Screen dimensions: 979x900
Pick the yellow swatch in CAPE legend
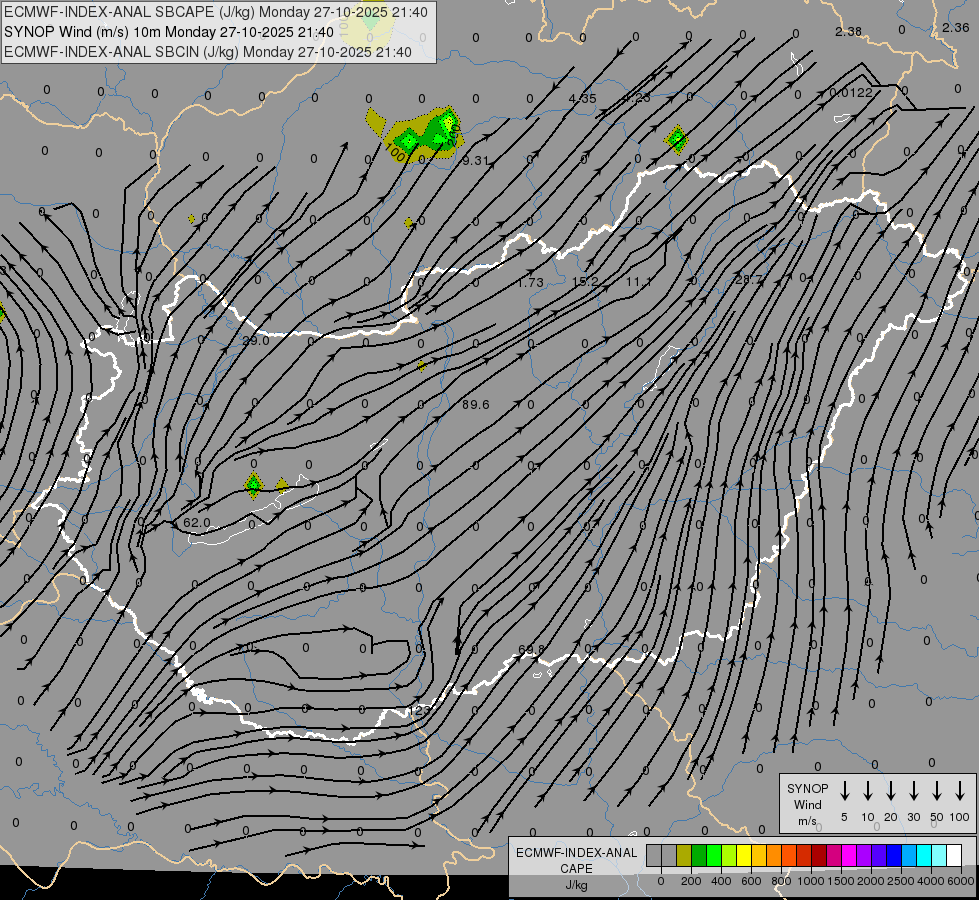[744, 856]
